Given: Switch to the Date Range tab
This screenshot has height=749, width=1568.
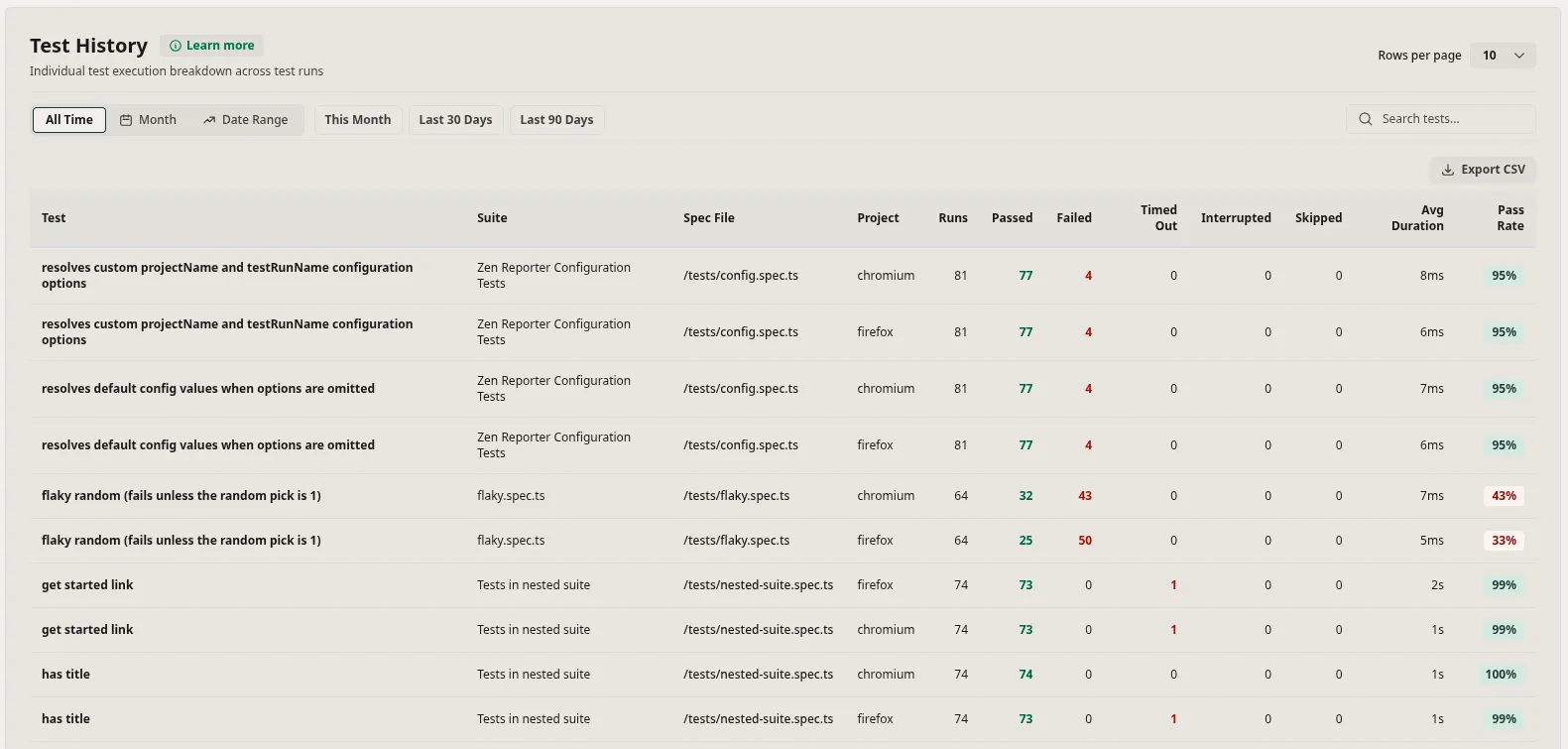Looking at the screenshot, I should click(246, 120).
